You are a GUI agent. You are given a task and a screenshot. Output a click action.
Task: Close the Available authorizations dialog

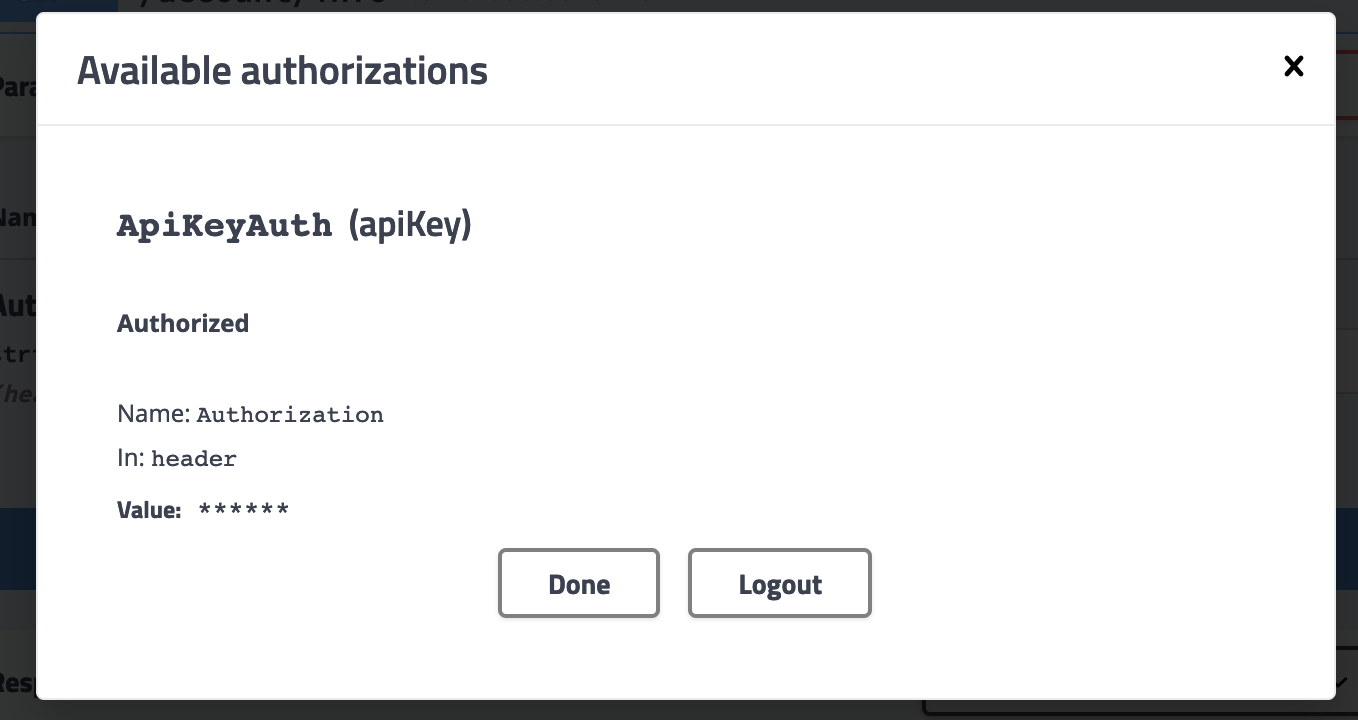point(1293,66)
